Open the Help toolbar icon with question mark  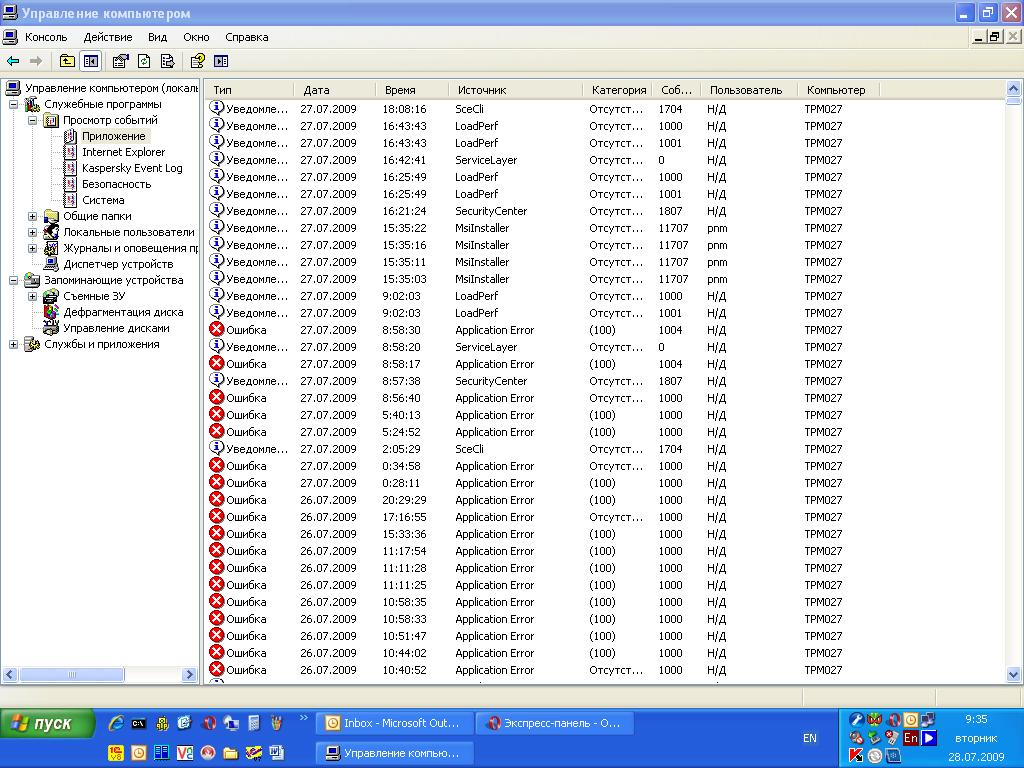tap(197, 61)
